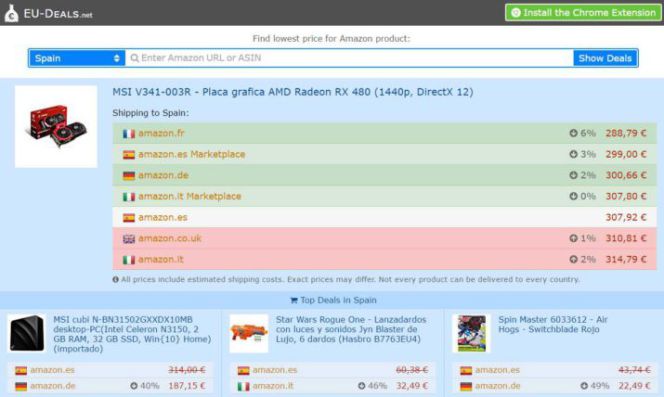Viewport: 664px width, 397px height.
Task: Click the down-arrow icon beside 6%
Action: coord(573,133)
